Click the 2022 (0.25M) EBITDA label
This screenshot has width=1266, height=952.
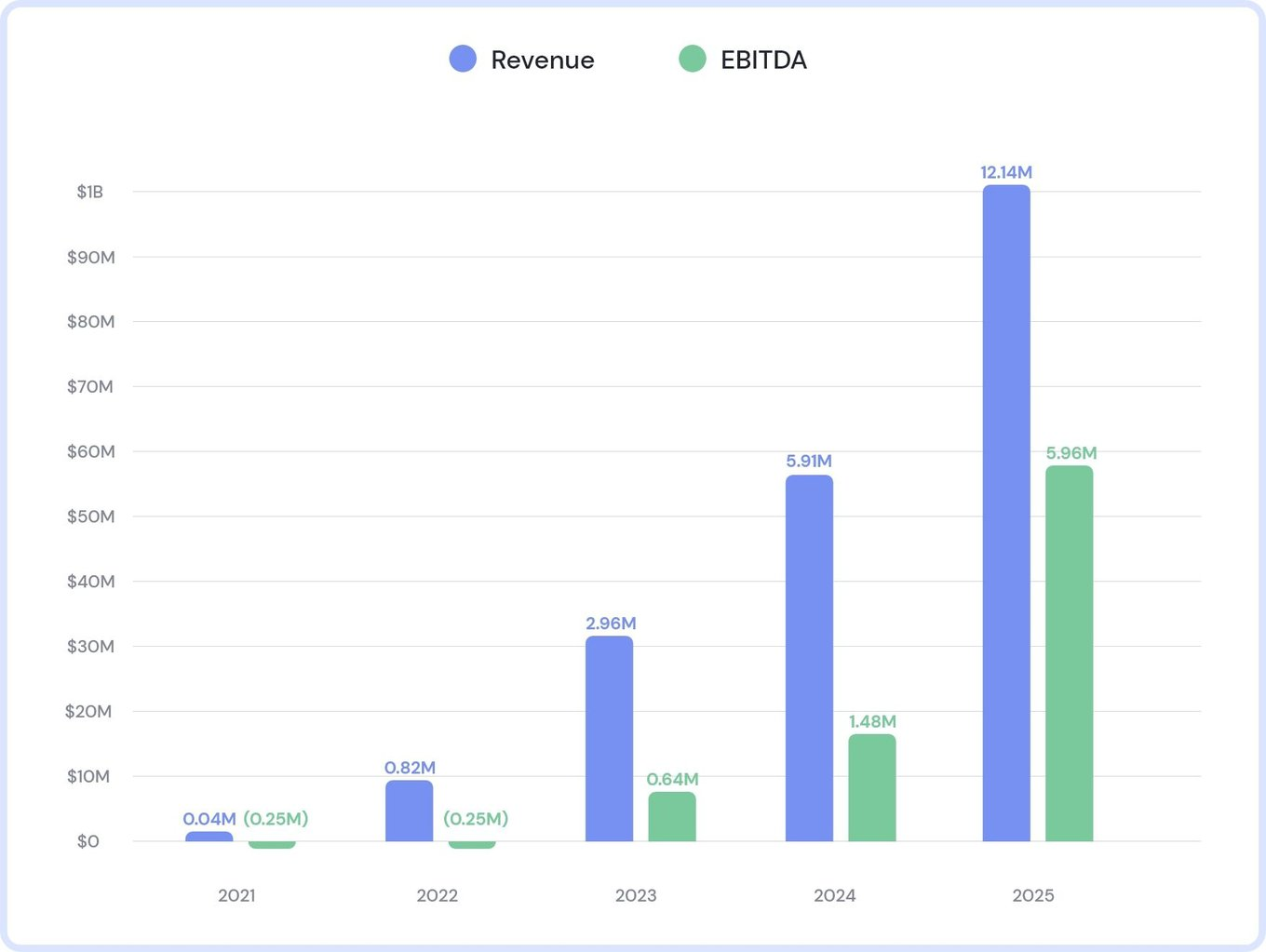[x=476, y=819]
